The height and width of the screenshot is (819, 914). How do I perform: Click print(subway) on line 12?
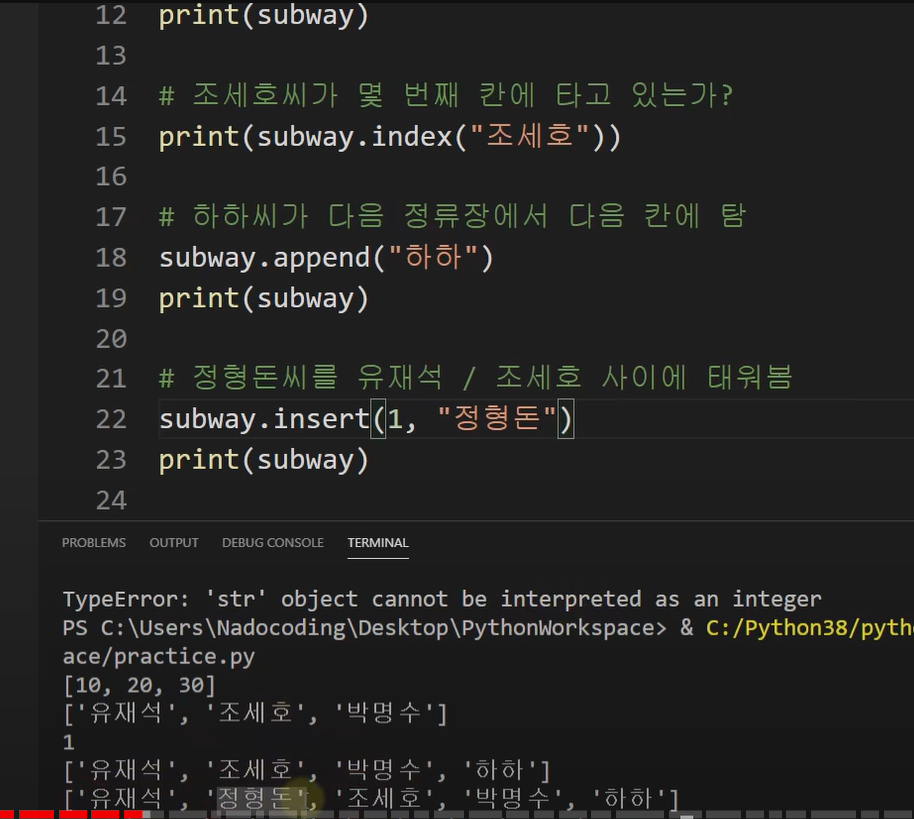[263, 16]
